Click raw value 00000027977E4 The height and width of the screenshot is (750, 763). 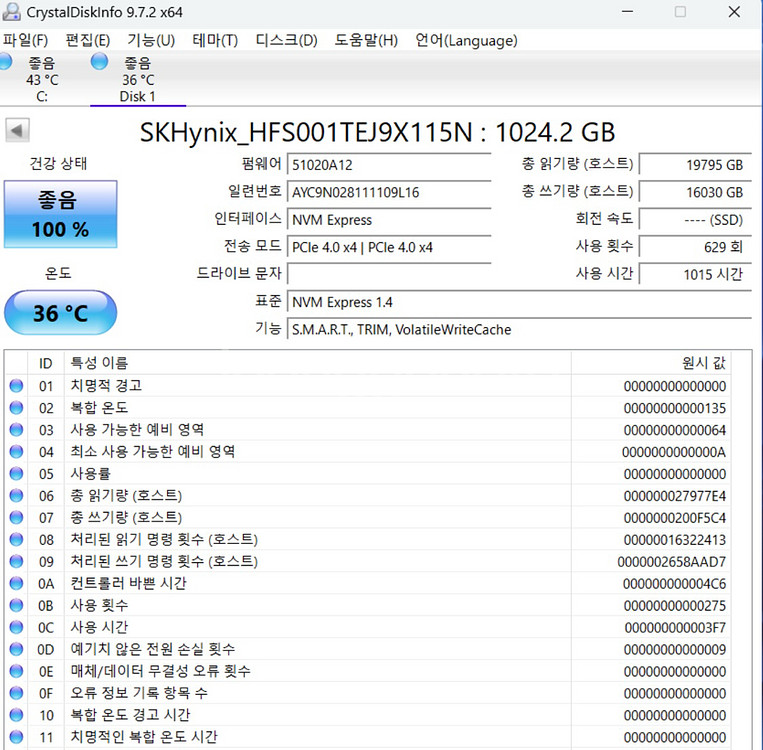(674, 496)
